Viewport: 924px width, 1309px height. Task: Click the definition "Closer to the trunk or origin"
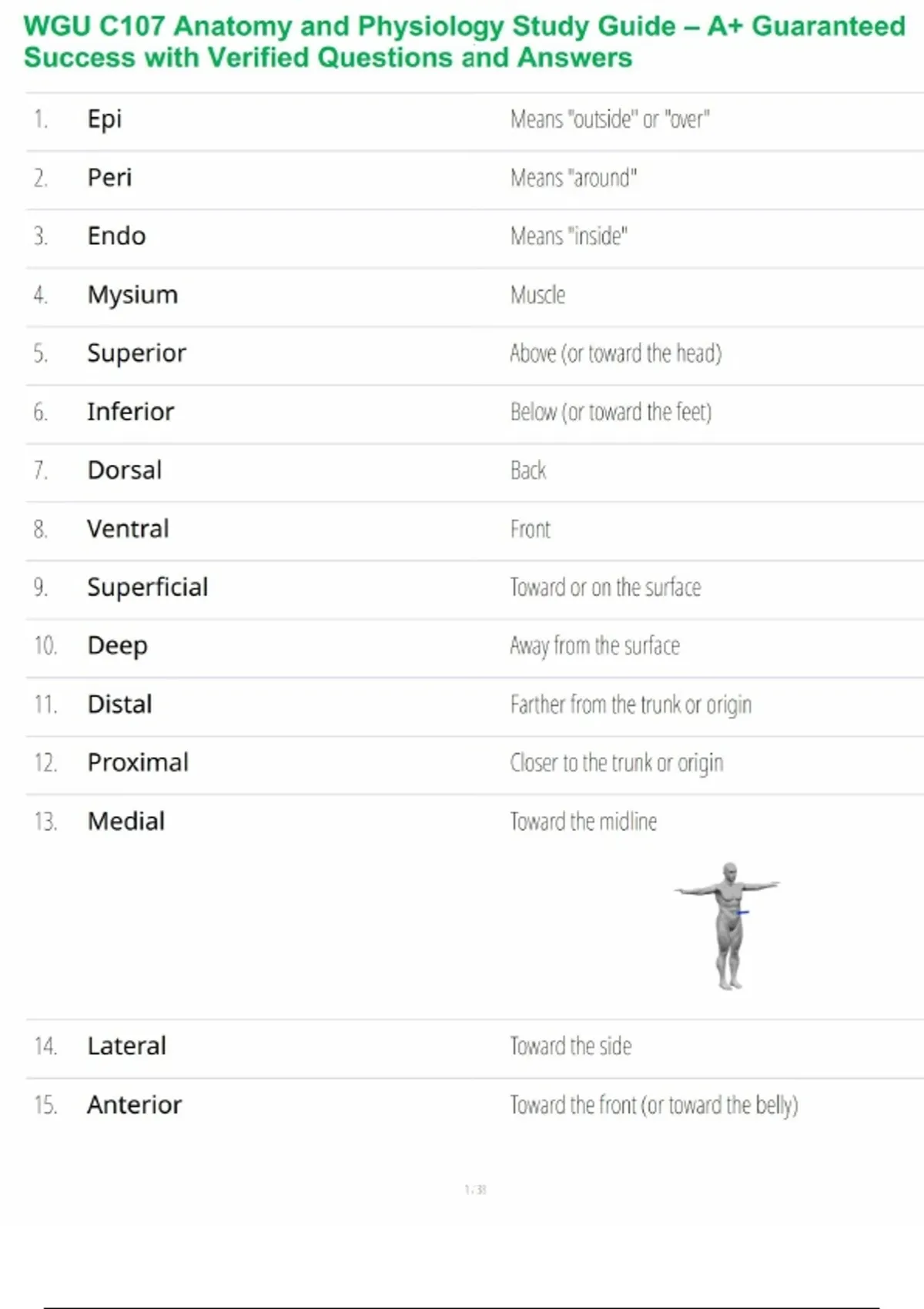point(617,763)
